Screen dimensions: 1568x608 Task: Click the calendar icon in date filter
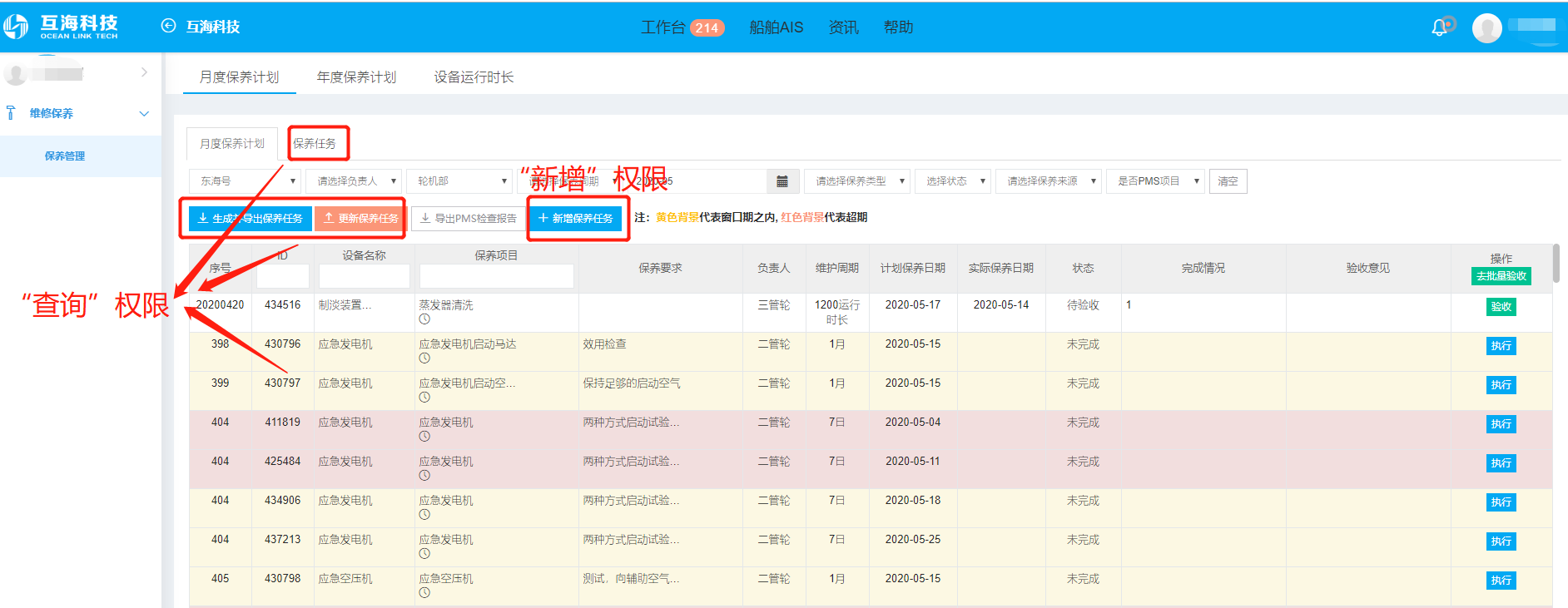coord(782,181)
